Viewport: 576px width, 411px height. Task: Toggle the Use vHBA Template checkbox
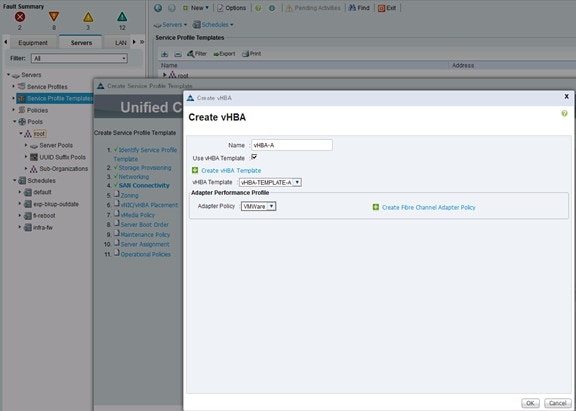[254, 157]
